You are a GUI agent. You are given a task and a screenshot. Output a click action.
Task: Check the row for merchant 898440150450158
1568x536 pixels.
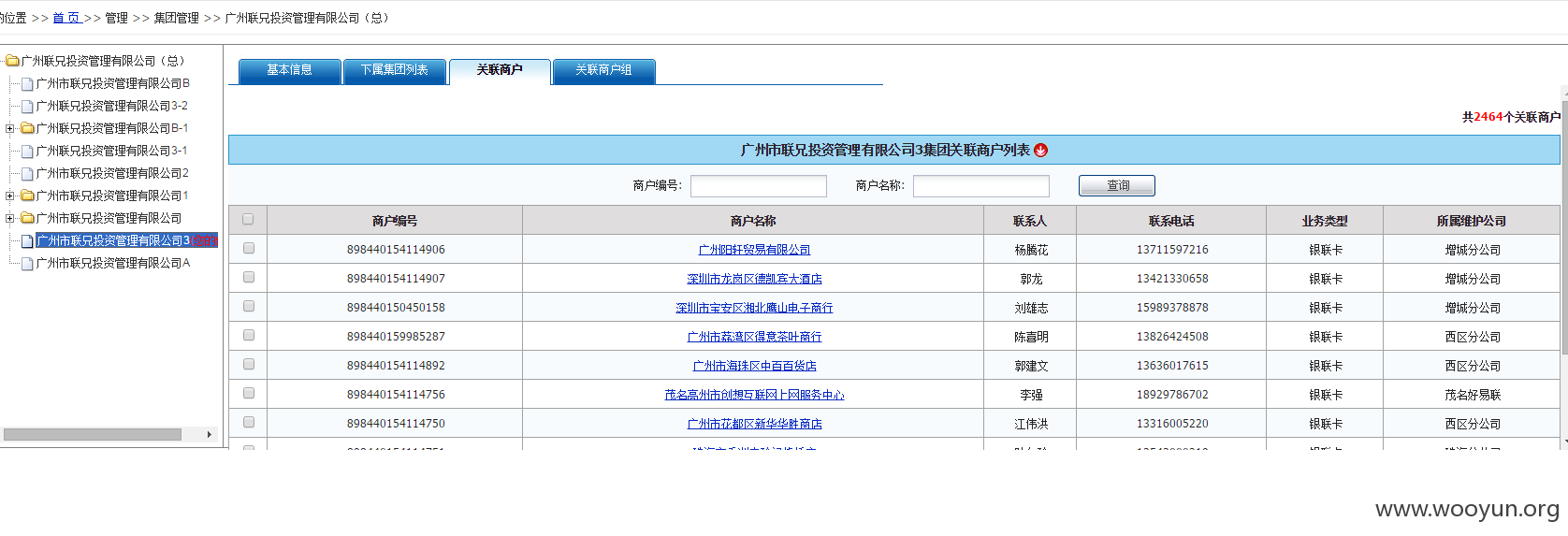tap(249, 306)
